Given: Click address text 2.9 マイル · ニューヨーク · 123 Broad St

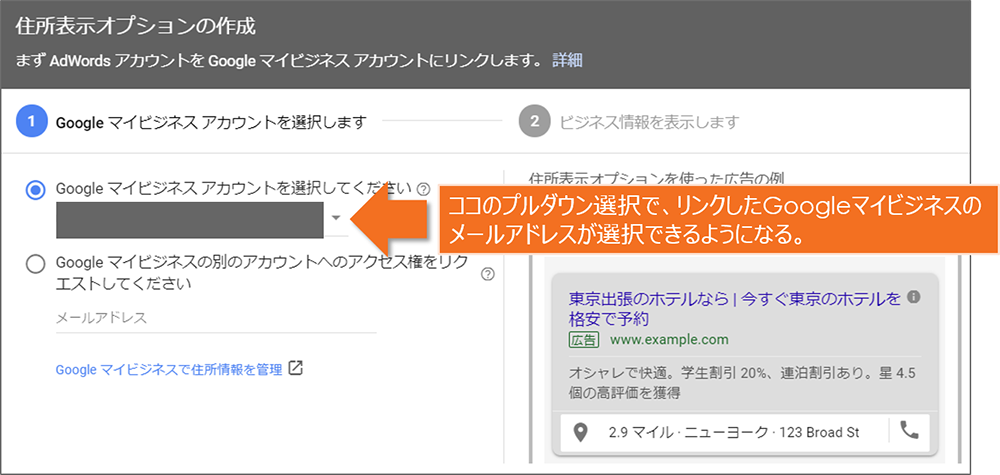Looking at the screenshot, I should point(734,432).
